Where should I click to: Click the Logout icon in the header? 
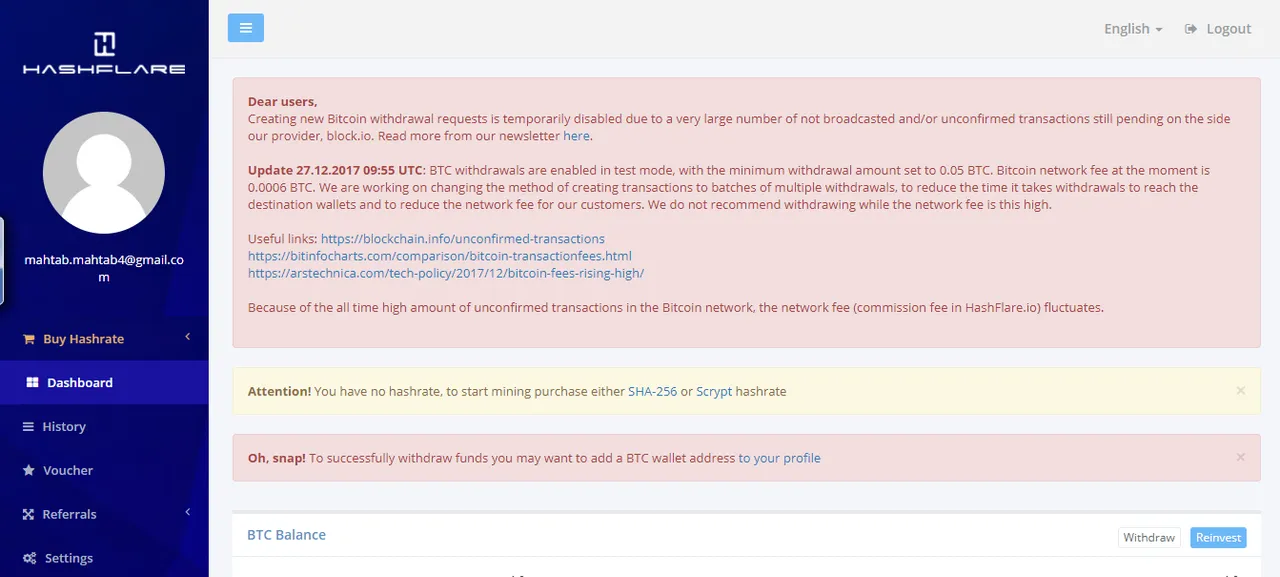point(1191,29)
